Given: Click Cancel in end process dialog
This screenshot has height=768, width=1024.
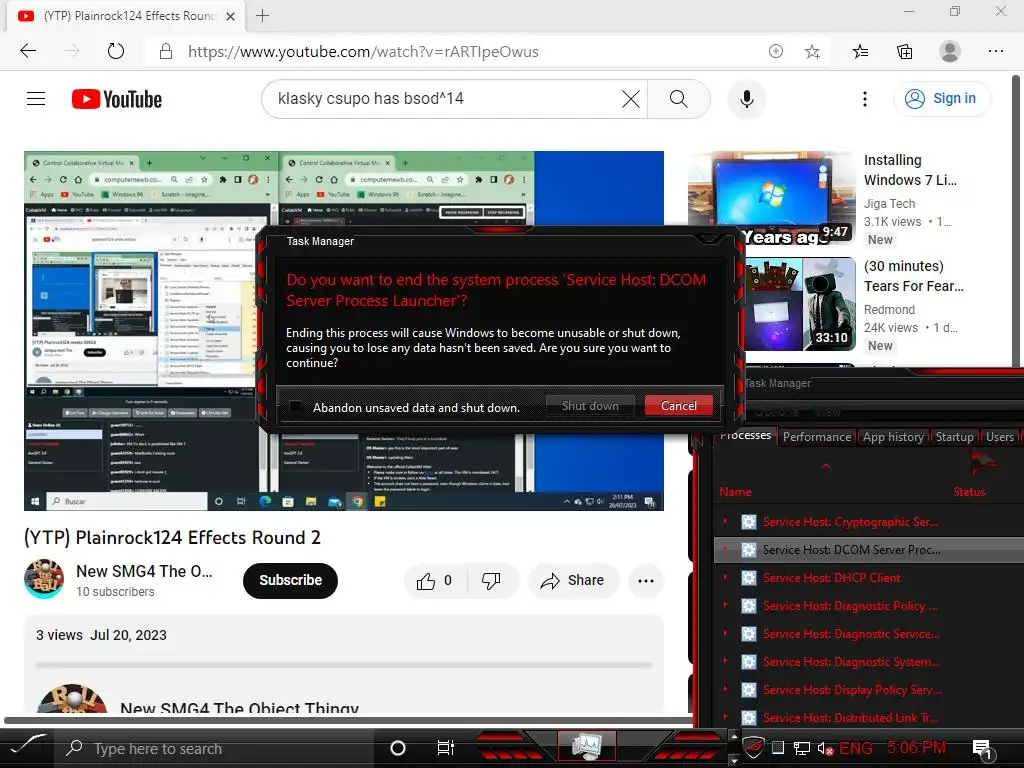Looking at the screenshot, I should pyautogui.click(x=679, y=406).
